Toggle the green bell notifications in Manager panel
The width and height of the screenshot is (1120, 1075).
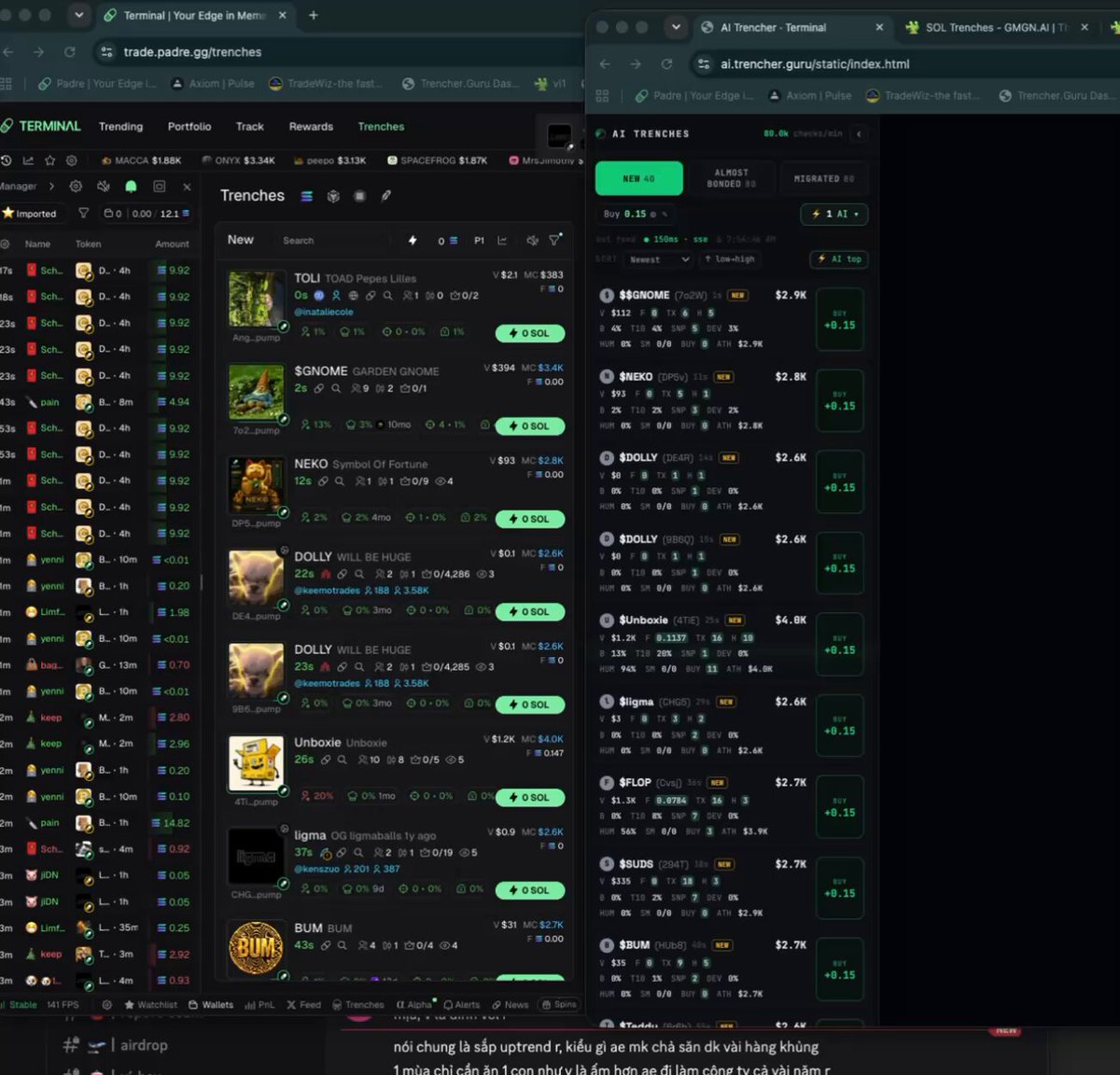click(131, 187)
